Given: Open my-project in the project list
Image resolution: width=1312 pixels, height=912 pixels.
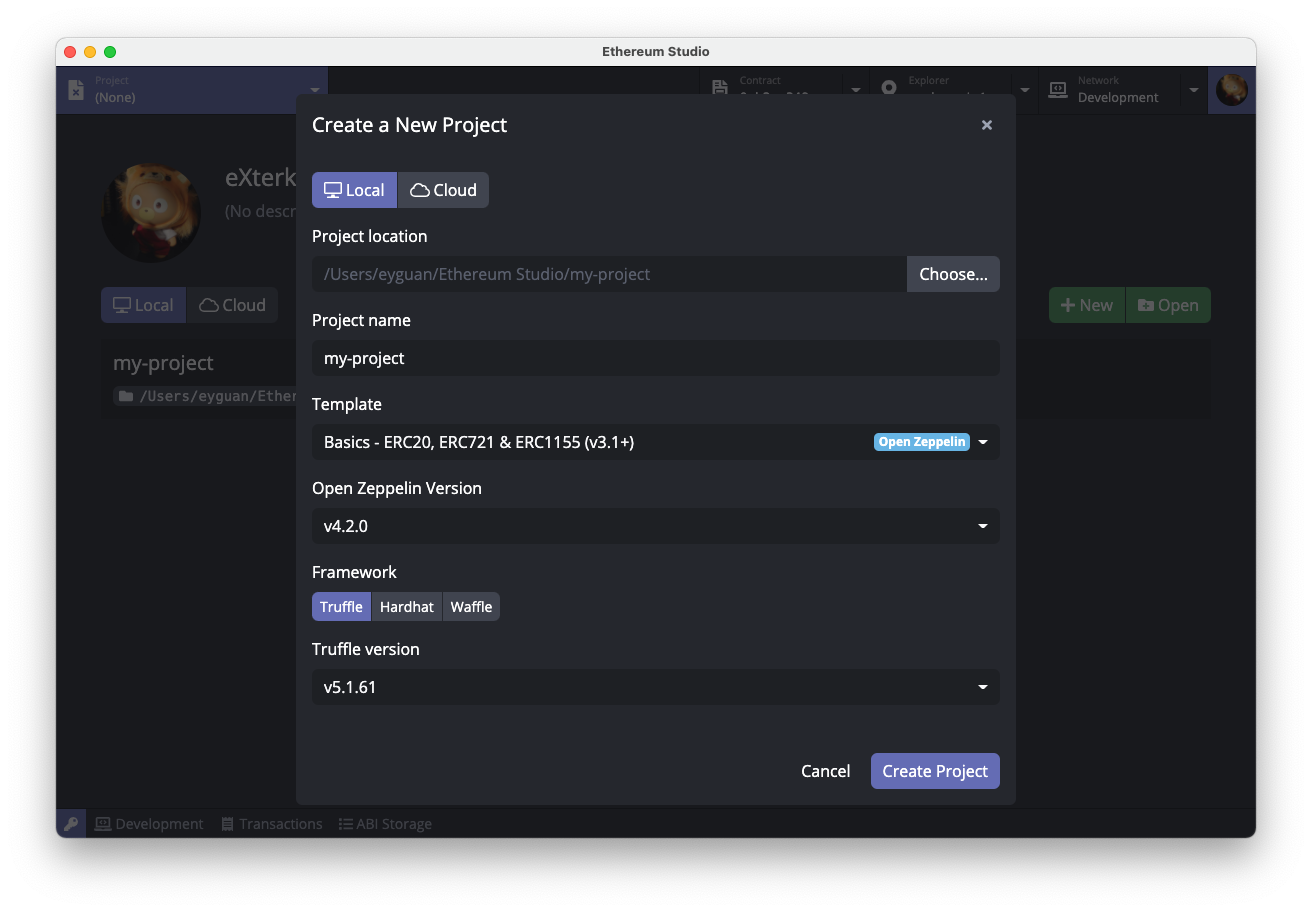Looking at the screenshot, I should 163,363.
